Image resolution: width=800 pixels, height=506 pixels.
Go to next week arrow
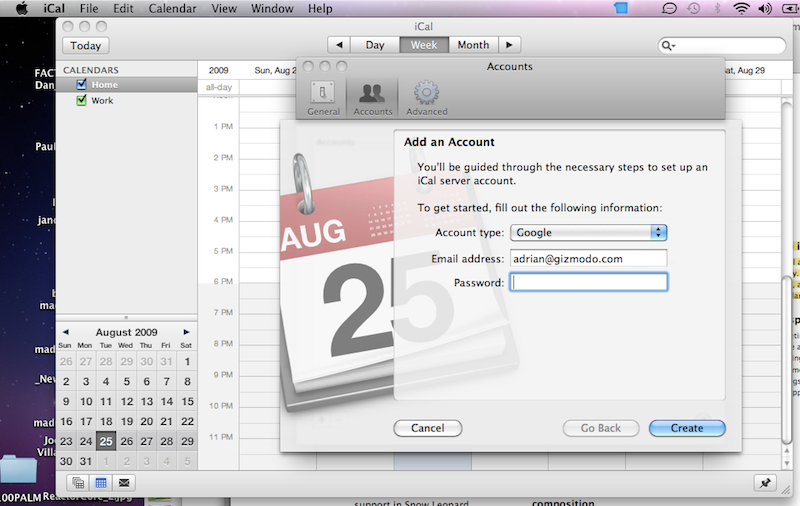[509, 45]
